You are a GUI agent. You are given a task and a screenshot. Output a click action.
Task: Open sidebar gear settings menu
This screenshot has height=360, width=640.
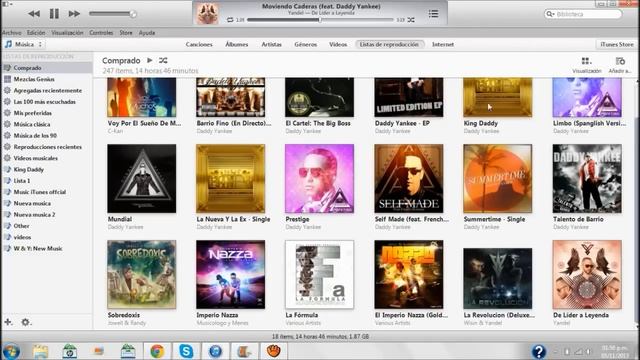pos(25,322)
